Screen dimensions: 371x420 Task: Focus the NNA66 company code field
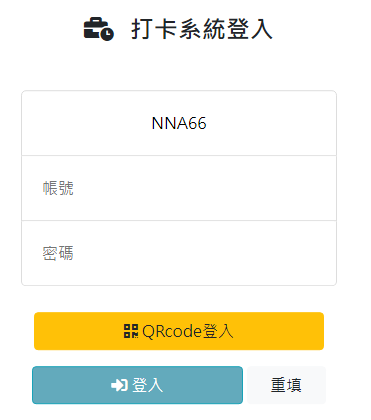pos(179,123)
